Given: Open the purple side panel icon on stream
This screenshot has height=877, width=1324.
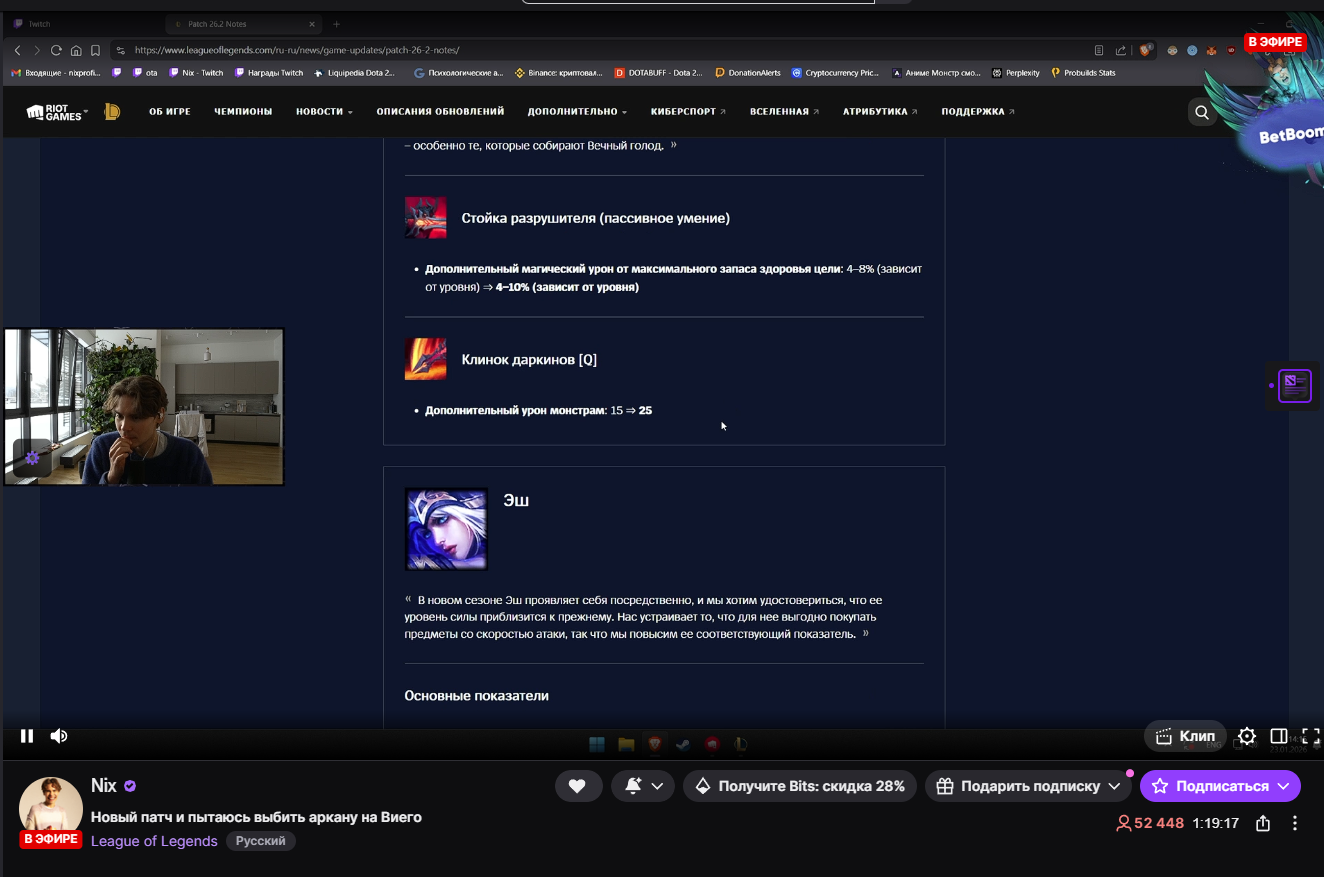Looking at the screenshot, I should click(x=1294, y=385).
